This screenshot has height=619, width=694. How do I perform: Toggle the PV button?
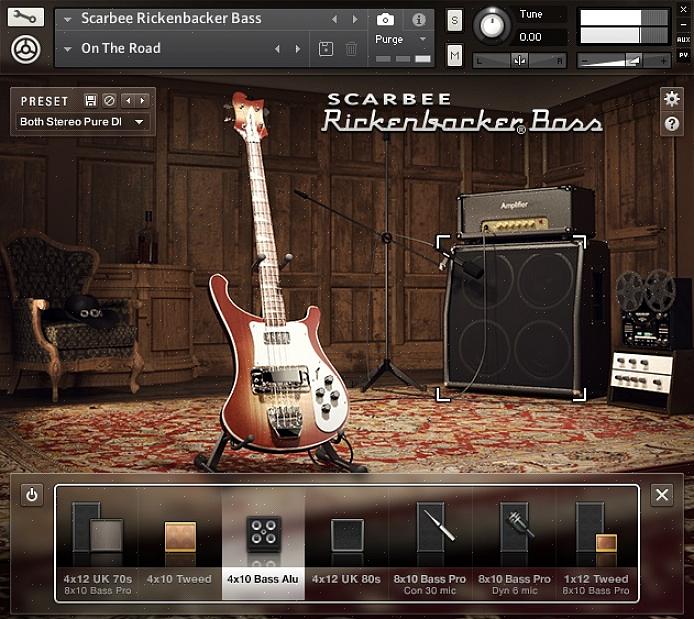pos(683,55)
